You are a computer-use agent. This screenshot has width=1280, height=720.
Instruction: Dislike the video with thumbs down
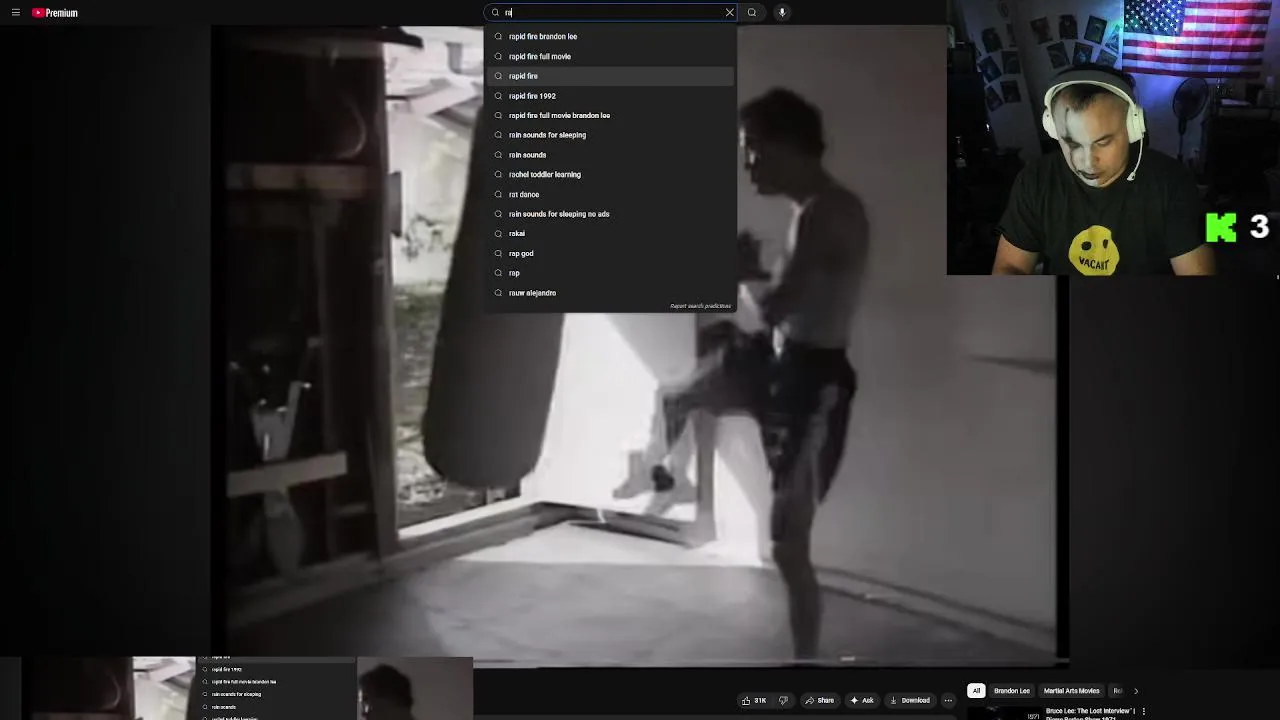click(x=783, y=700)
